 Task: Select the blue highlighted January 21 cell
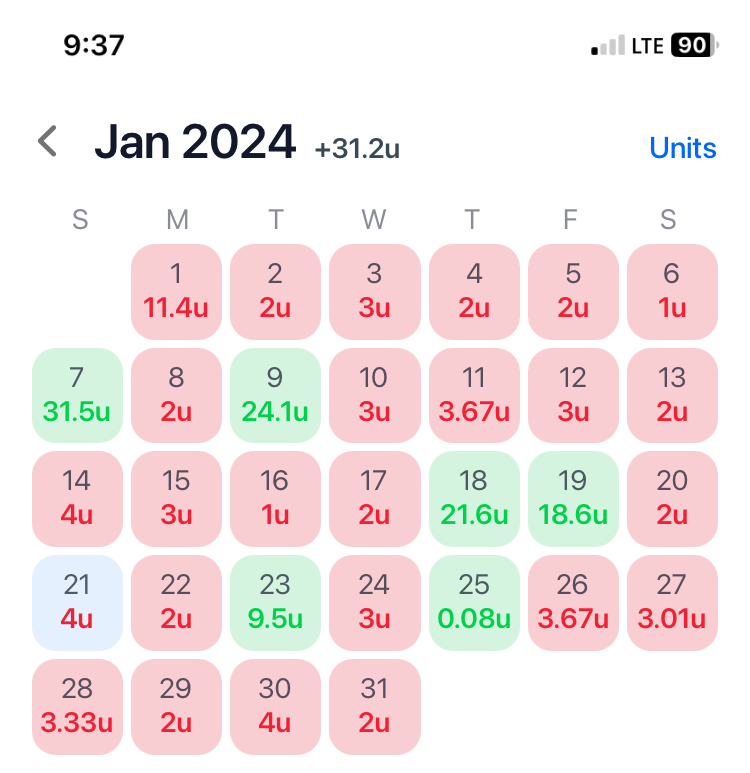(77, 603)
